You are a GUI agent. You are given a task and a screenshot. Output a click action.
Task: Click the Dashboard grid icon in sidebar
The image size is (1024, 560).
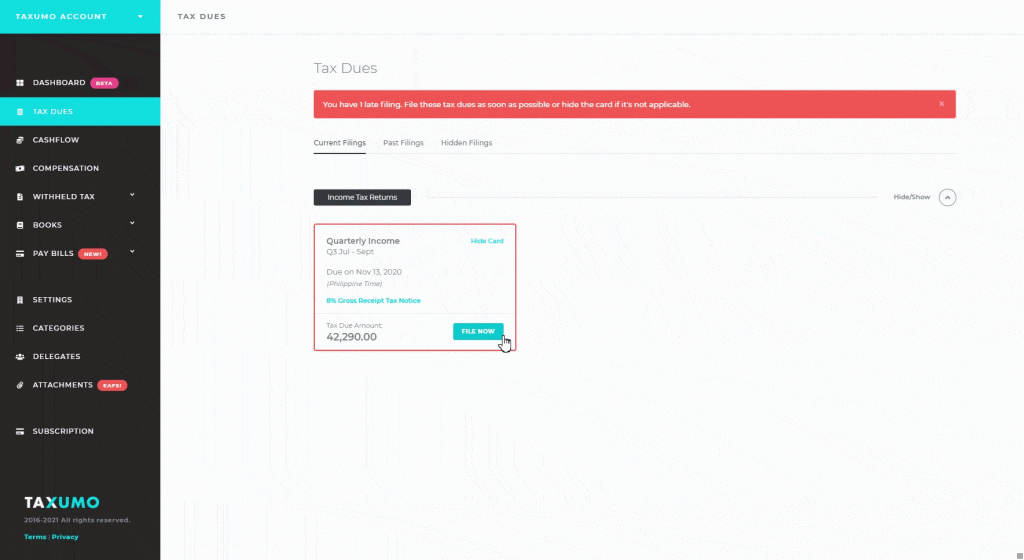pyautogui.click(x=20, y=83)
